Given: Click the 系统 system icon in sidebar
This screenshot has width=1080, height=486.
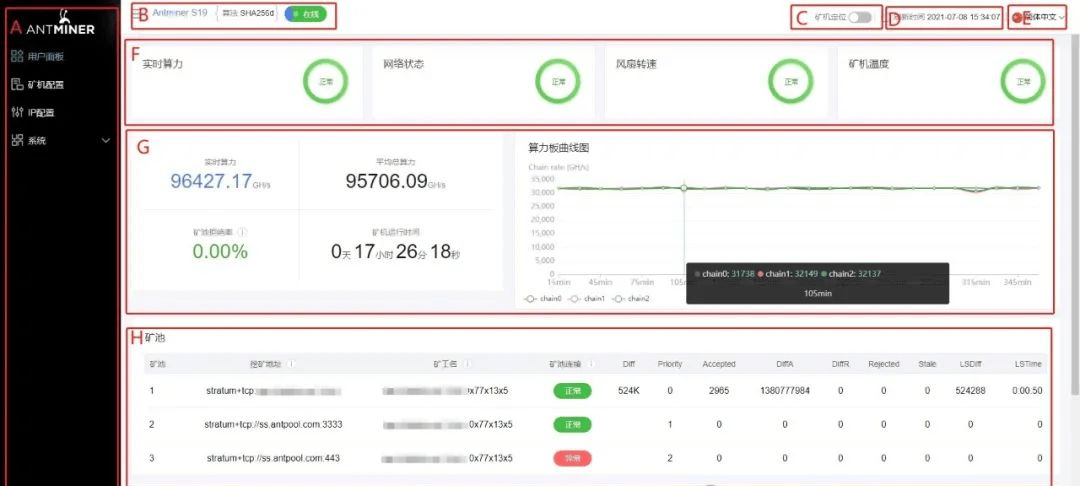Looking at the screenshot, I should point(17,141).
